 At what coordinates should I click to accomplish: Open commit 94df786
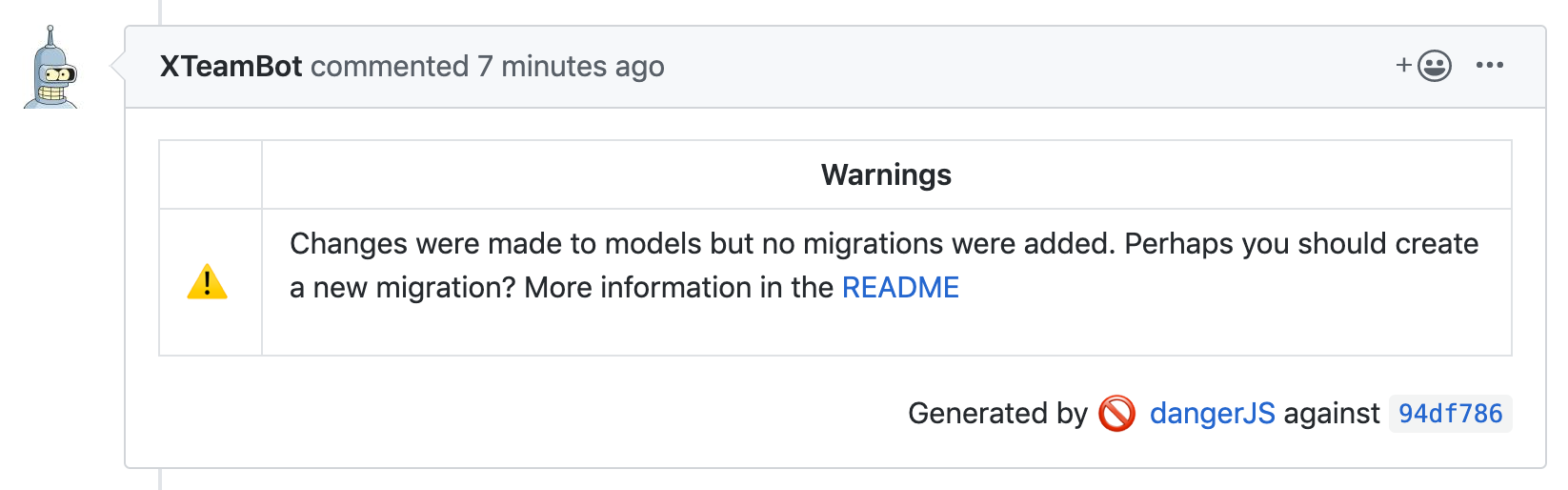(1450, 414)
